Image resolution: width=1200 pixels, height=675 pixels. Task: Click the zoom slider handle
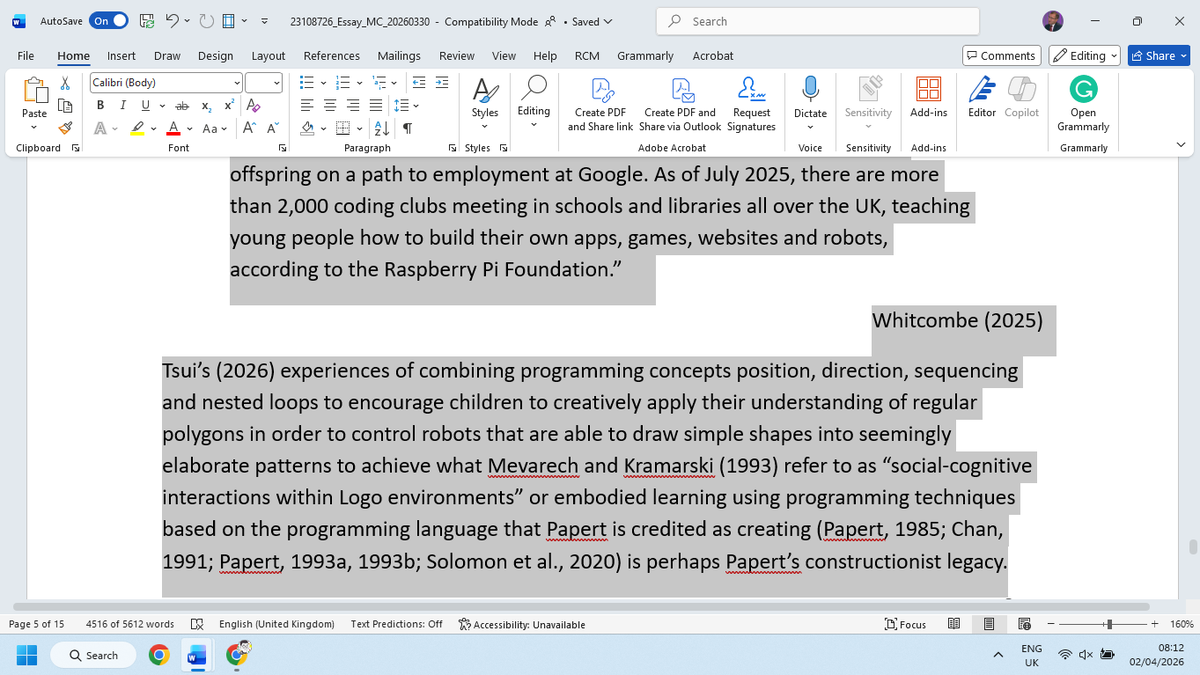click(1110, 624)
